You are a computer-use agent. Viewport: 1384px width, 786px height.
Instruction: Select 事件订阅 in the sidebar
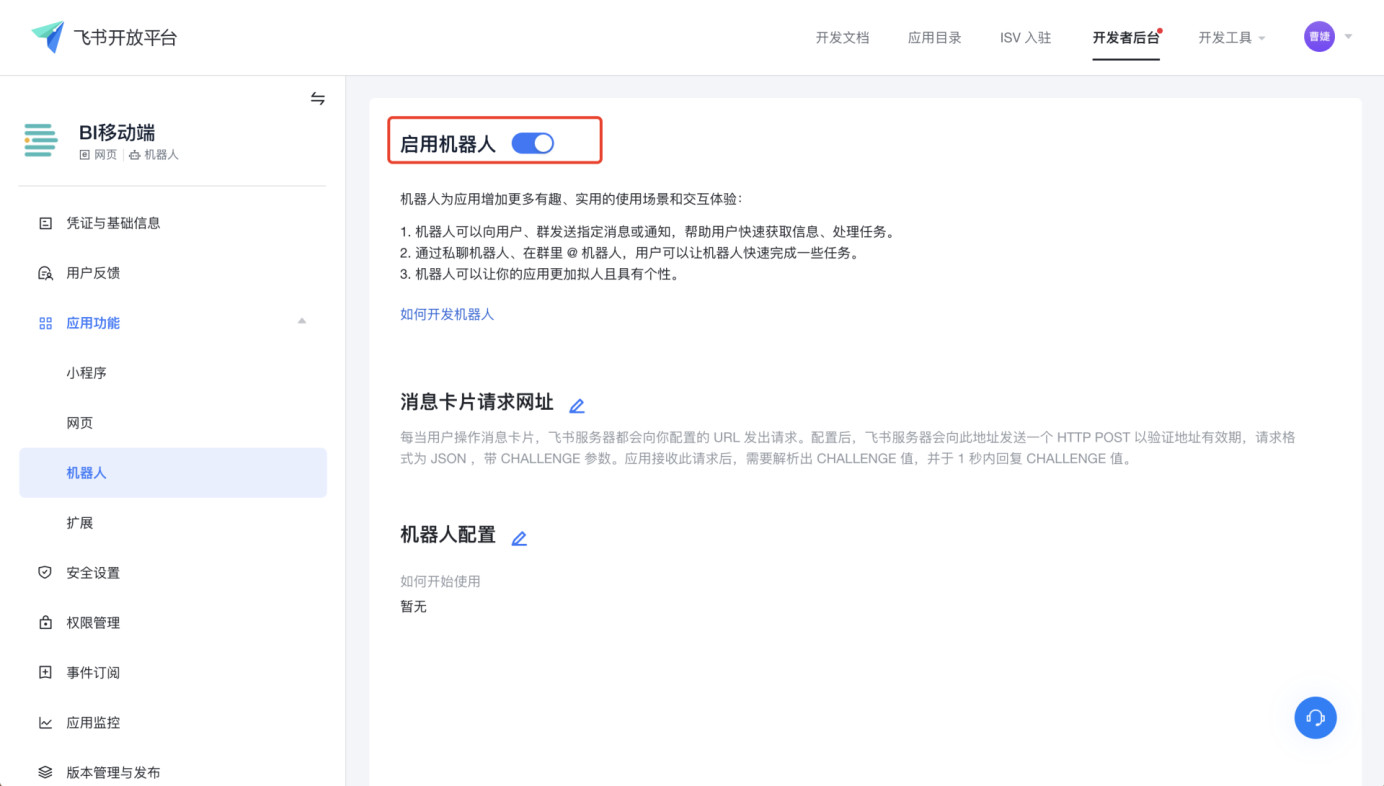(x=93, y=673)
